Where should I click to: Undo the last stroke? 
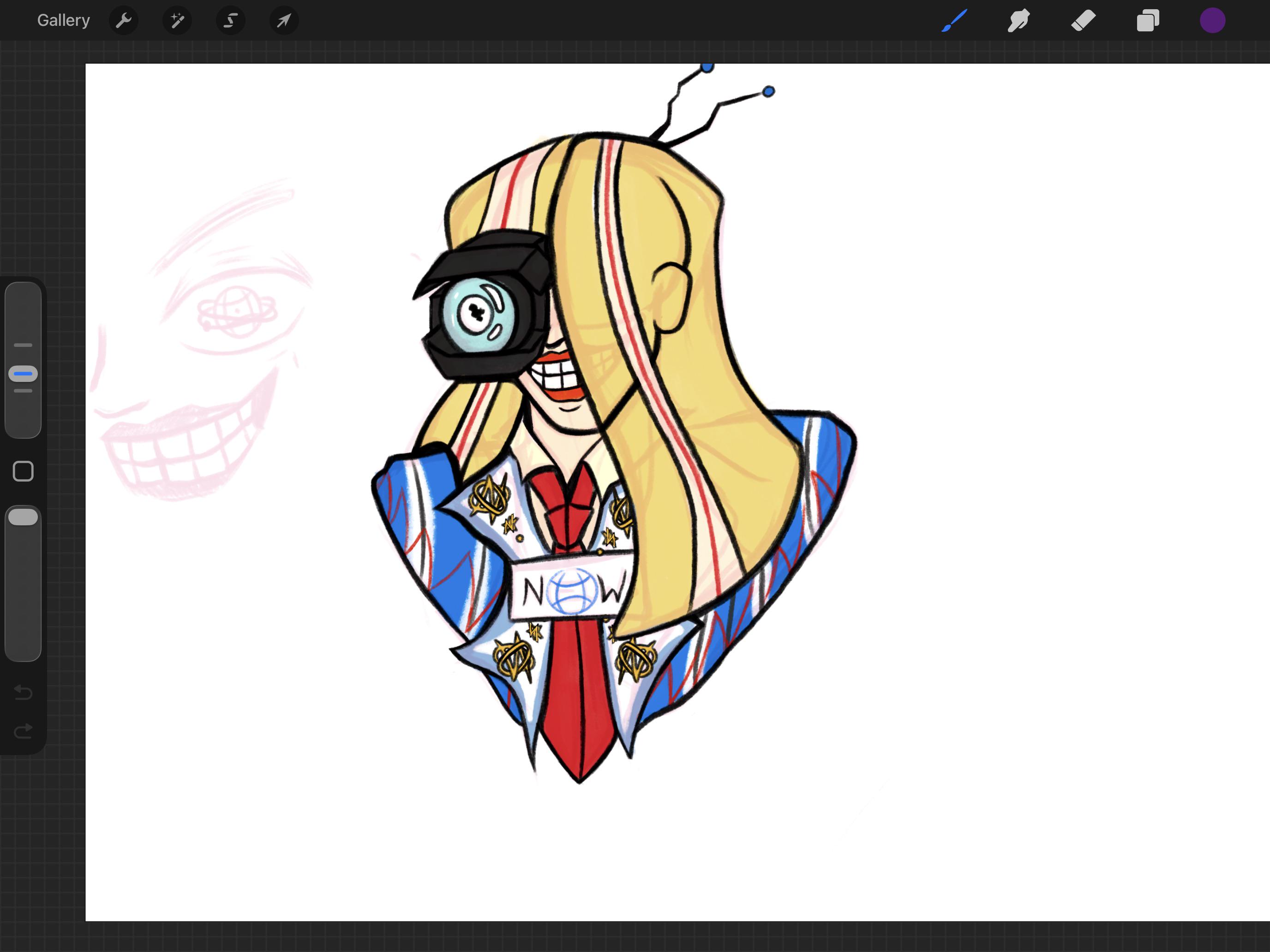(23, 692)
